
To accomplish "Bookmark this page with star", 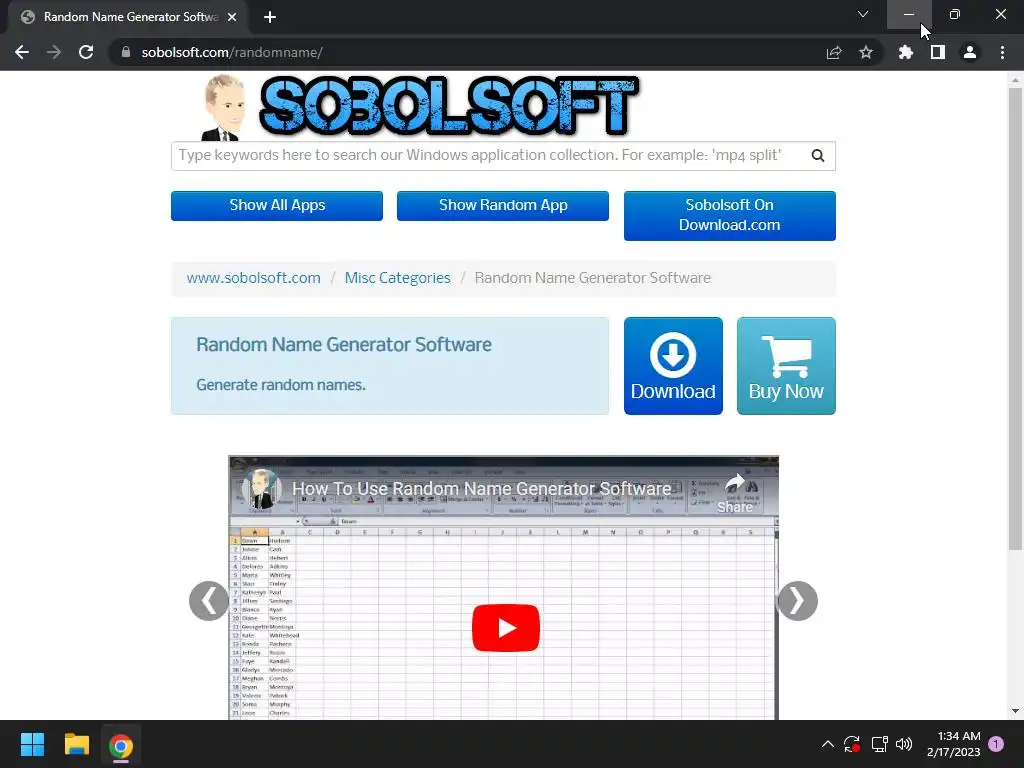I will (x=866, y=52).
